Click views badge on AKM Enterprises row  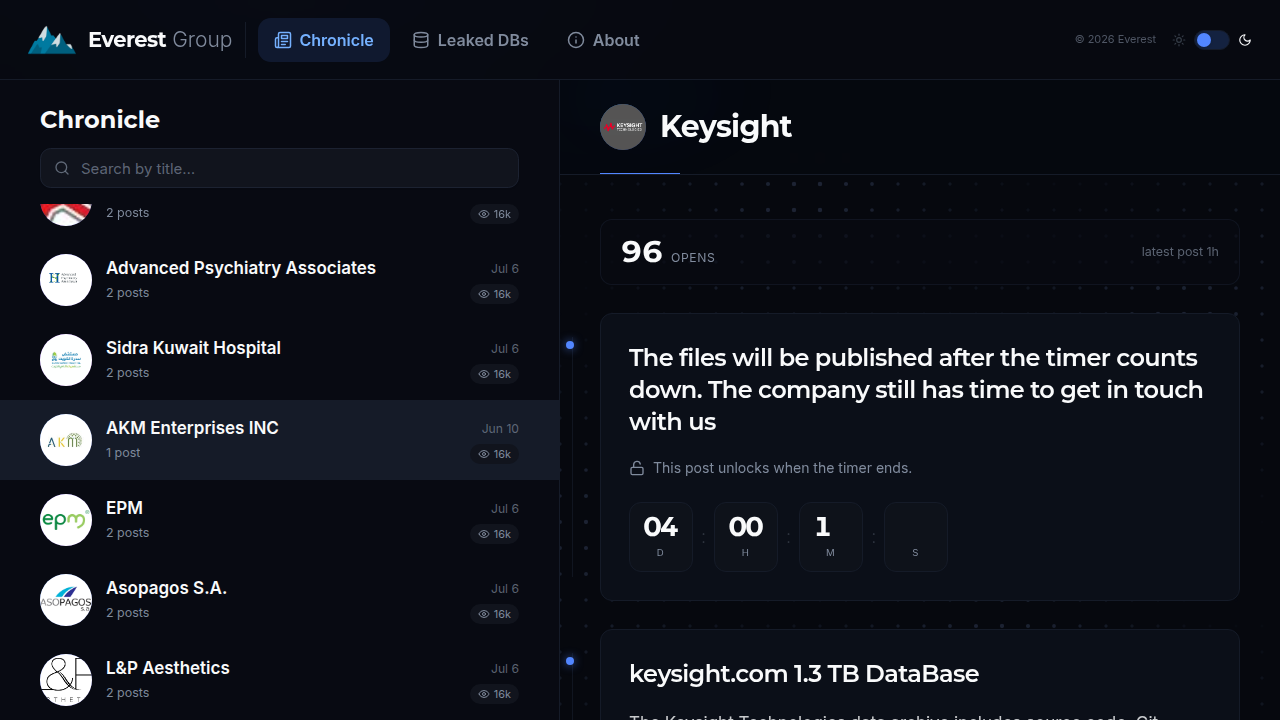(494, 454)
